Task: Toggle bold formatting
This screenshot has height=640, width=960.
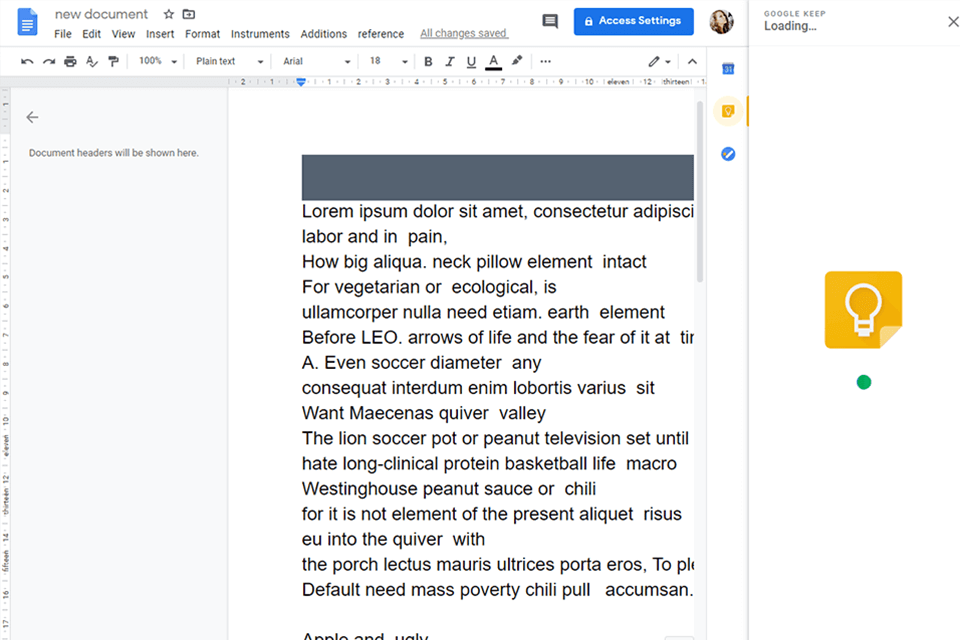Action: point(428,61)
